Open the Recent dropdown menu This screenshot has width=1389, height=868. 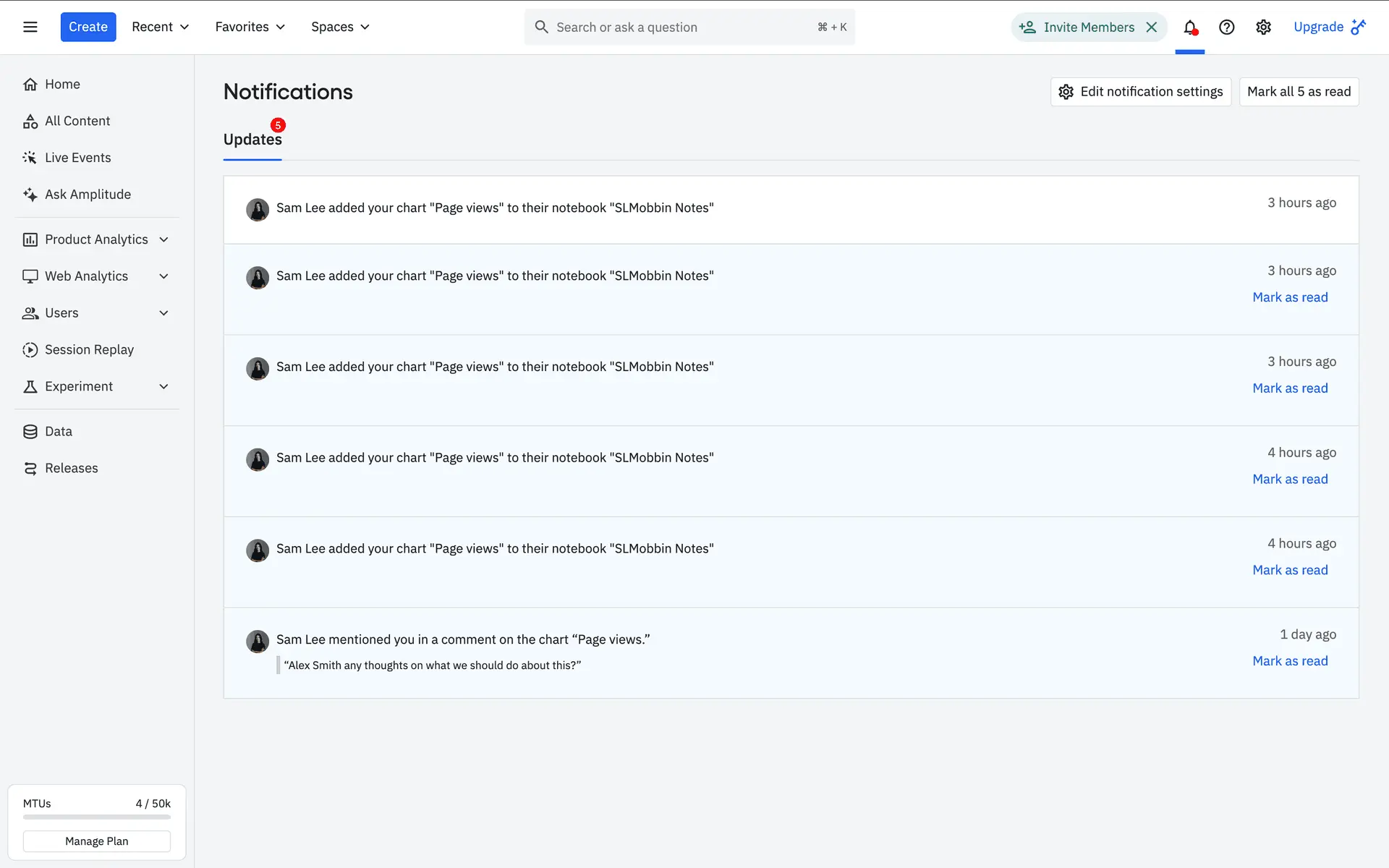pos(160,27)
